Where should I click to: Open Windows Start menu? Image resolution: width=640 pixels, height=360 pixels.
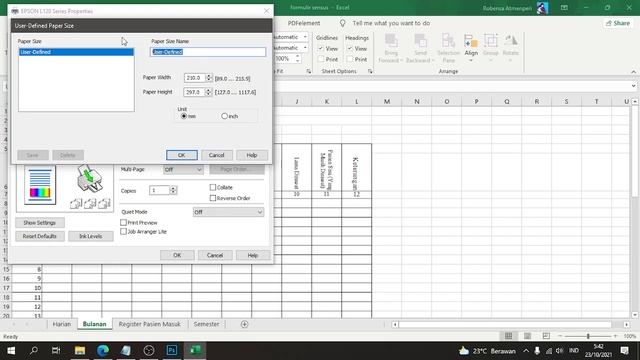tap(11, 351)
